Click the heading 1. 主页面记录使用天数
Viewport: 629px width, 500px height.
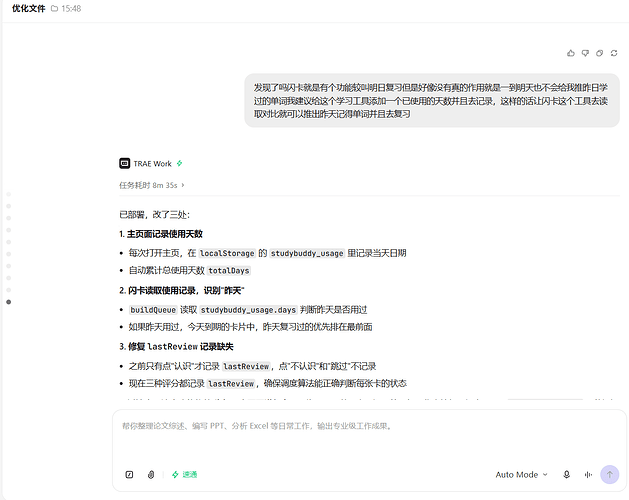coord(161,234)
